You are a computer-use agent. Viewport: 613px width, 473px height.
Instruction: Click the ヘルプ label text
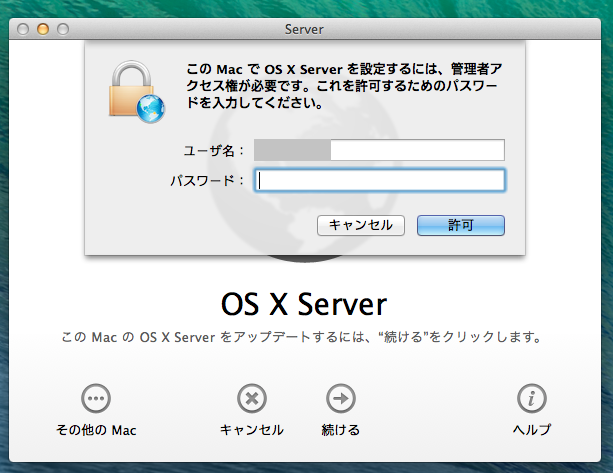pos(532,430)
